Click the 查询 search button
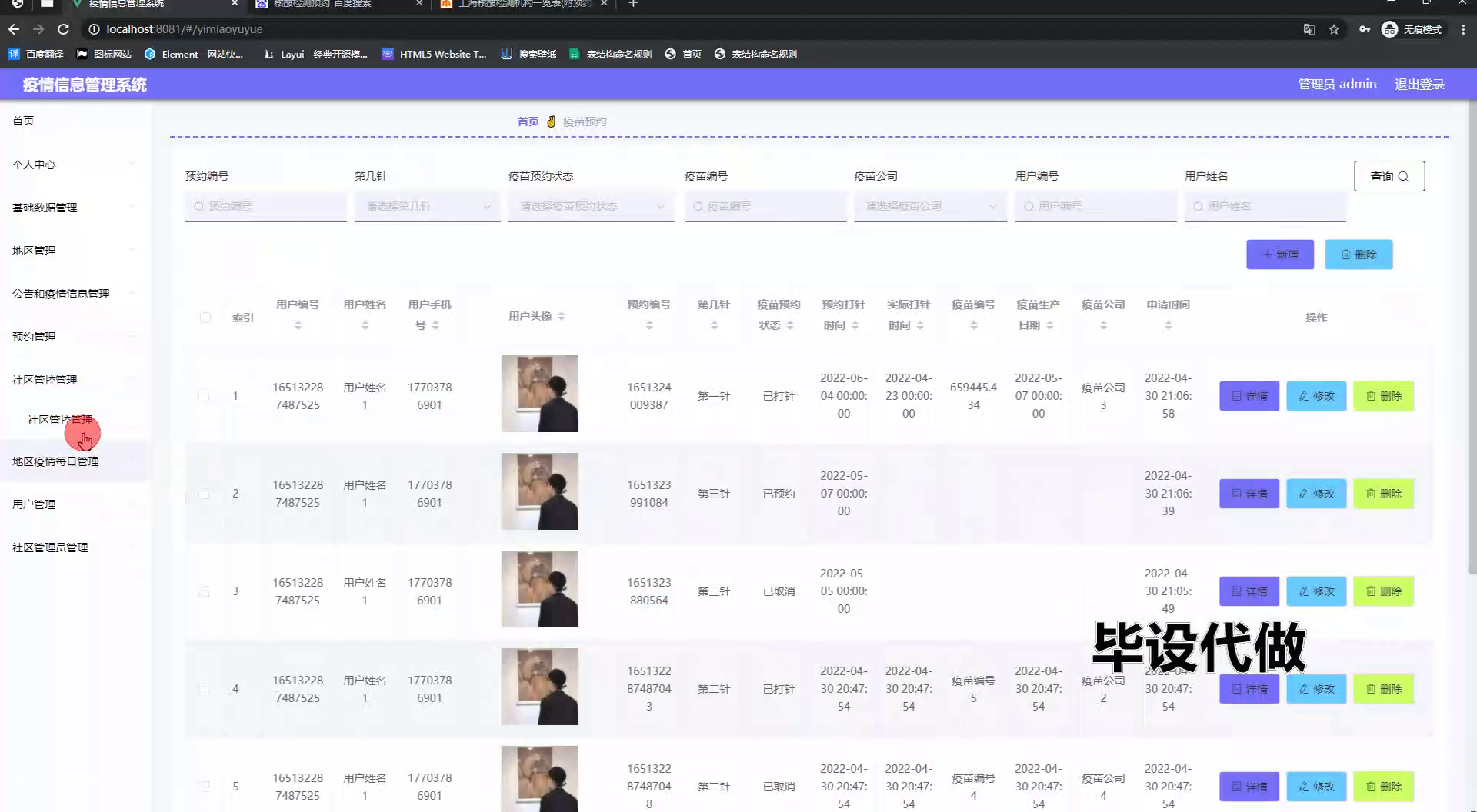 (1389, 176)
